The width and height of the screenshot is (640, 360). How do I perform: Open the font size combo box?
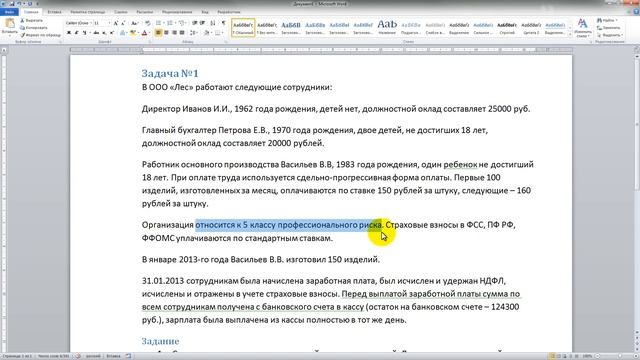pos(102,23)
